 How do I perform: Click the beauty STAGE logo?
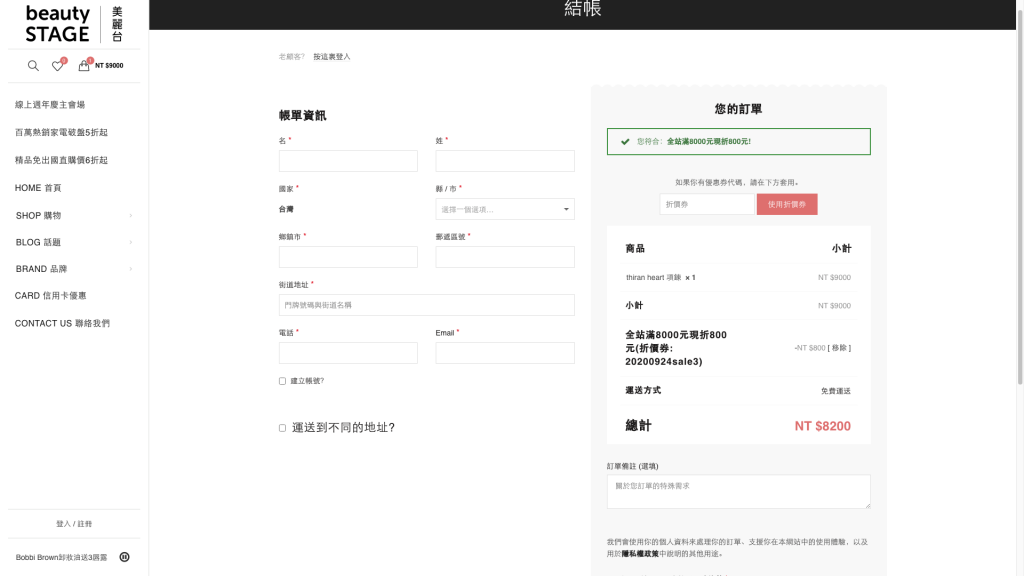click(x=74, y=24)
